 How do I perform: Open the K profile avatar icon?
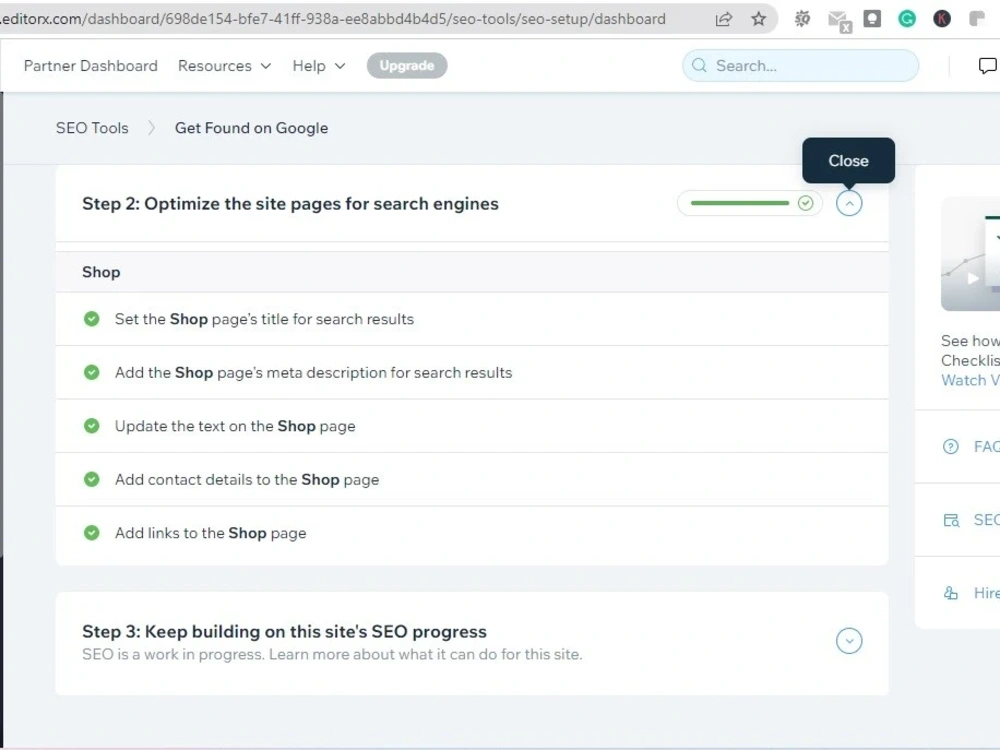point(942,19)
